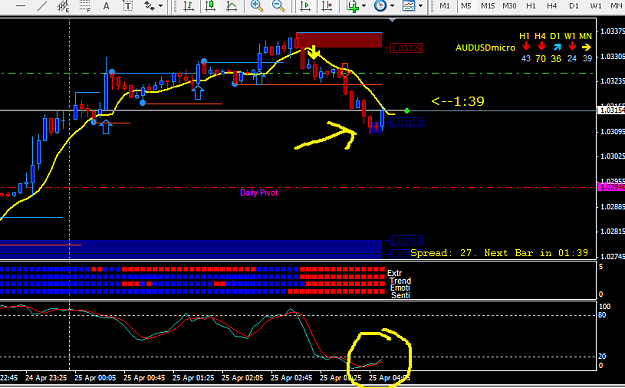Click the Senti indicator row label
Image resolution: width=625 pixels, height=388 pixels.
coord(400,295)
